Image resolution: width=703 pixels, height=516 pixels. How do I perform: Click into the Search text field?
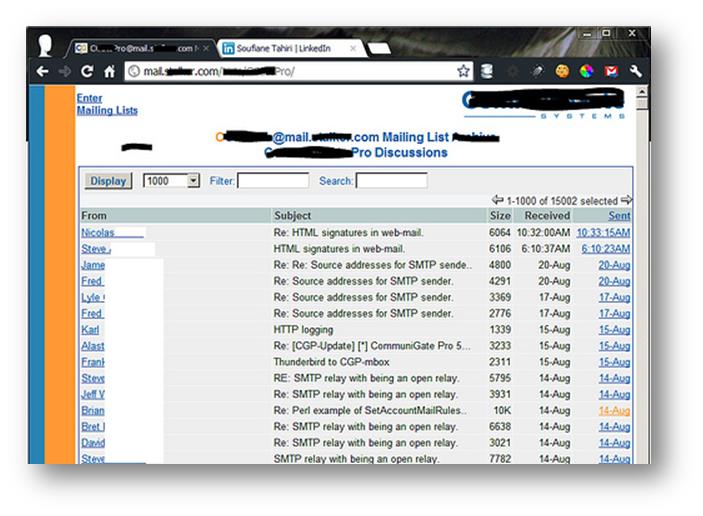tap(391, 181)
